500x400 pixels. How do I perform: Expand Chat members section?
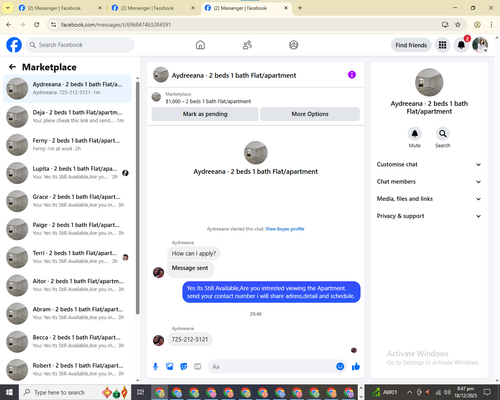429,182
